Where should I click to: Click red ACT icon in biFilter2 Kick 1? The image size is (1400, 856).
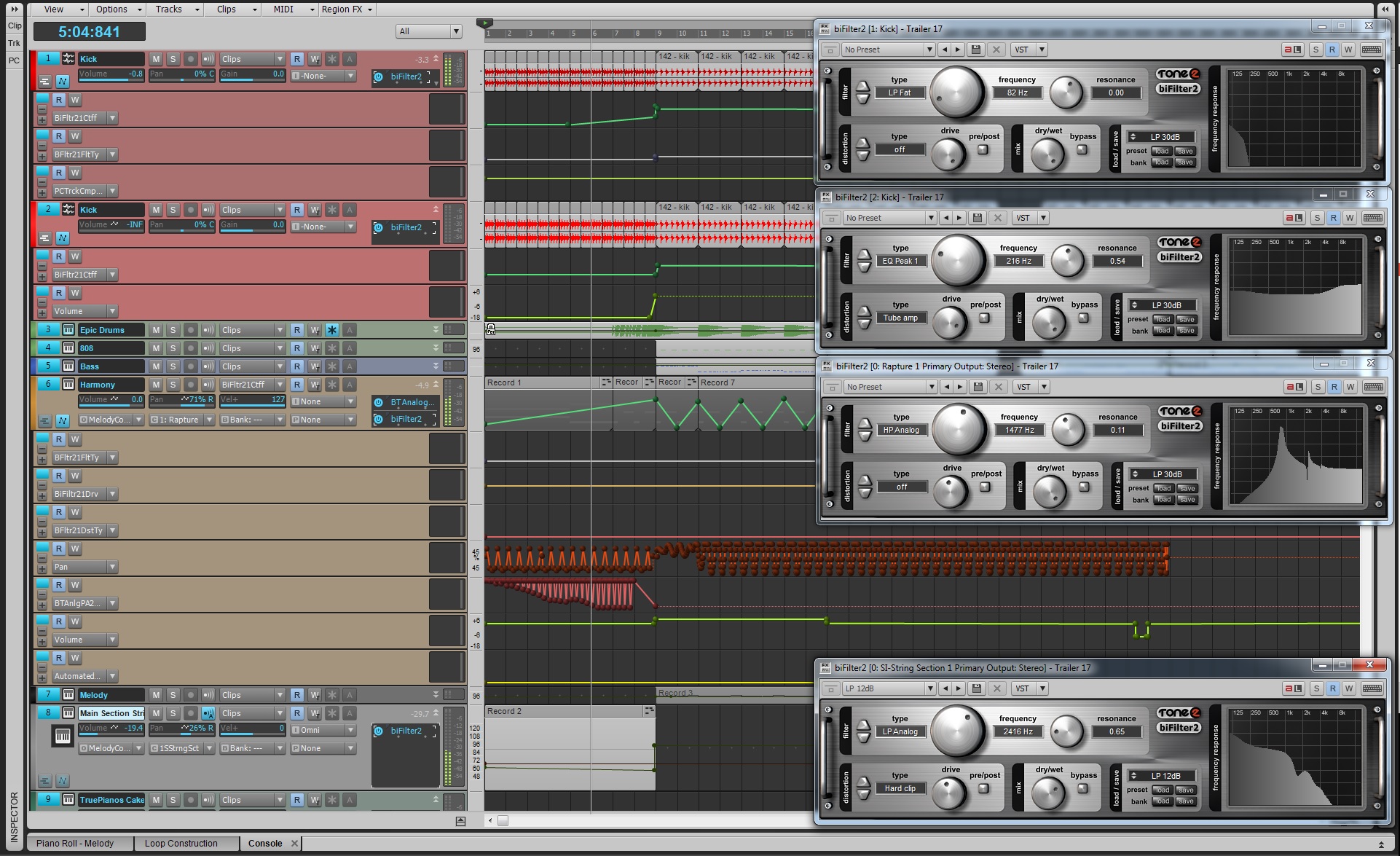(1293, 50)
